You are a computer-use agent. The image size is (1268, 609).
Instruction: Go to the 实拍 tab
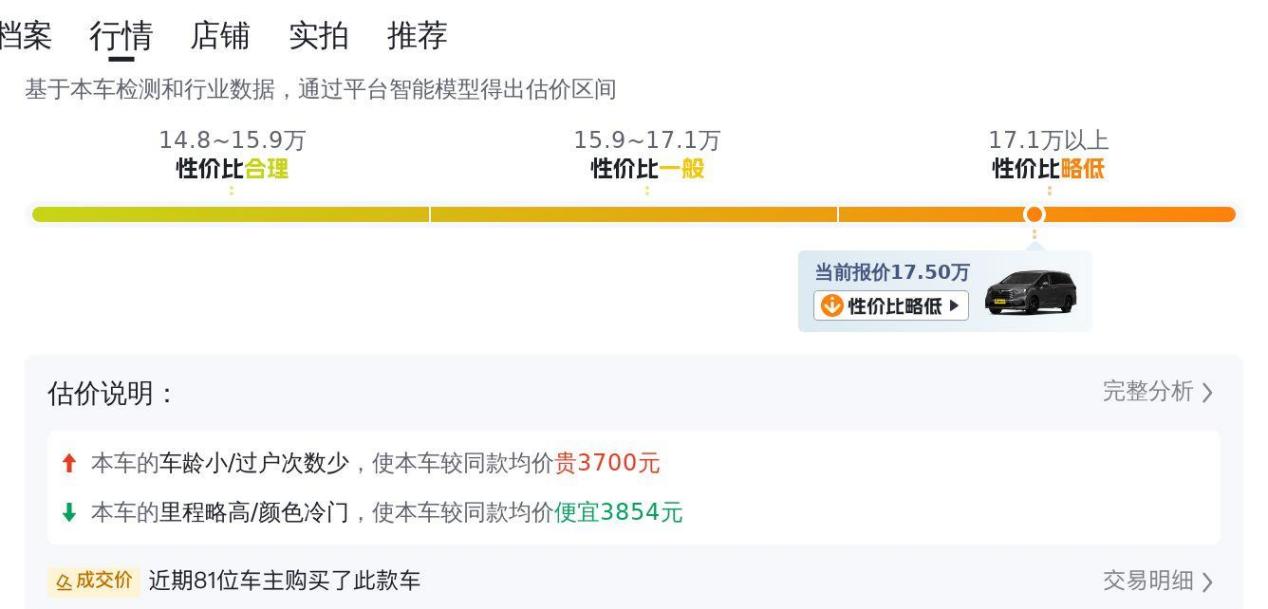click(x=318, y=36)
